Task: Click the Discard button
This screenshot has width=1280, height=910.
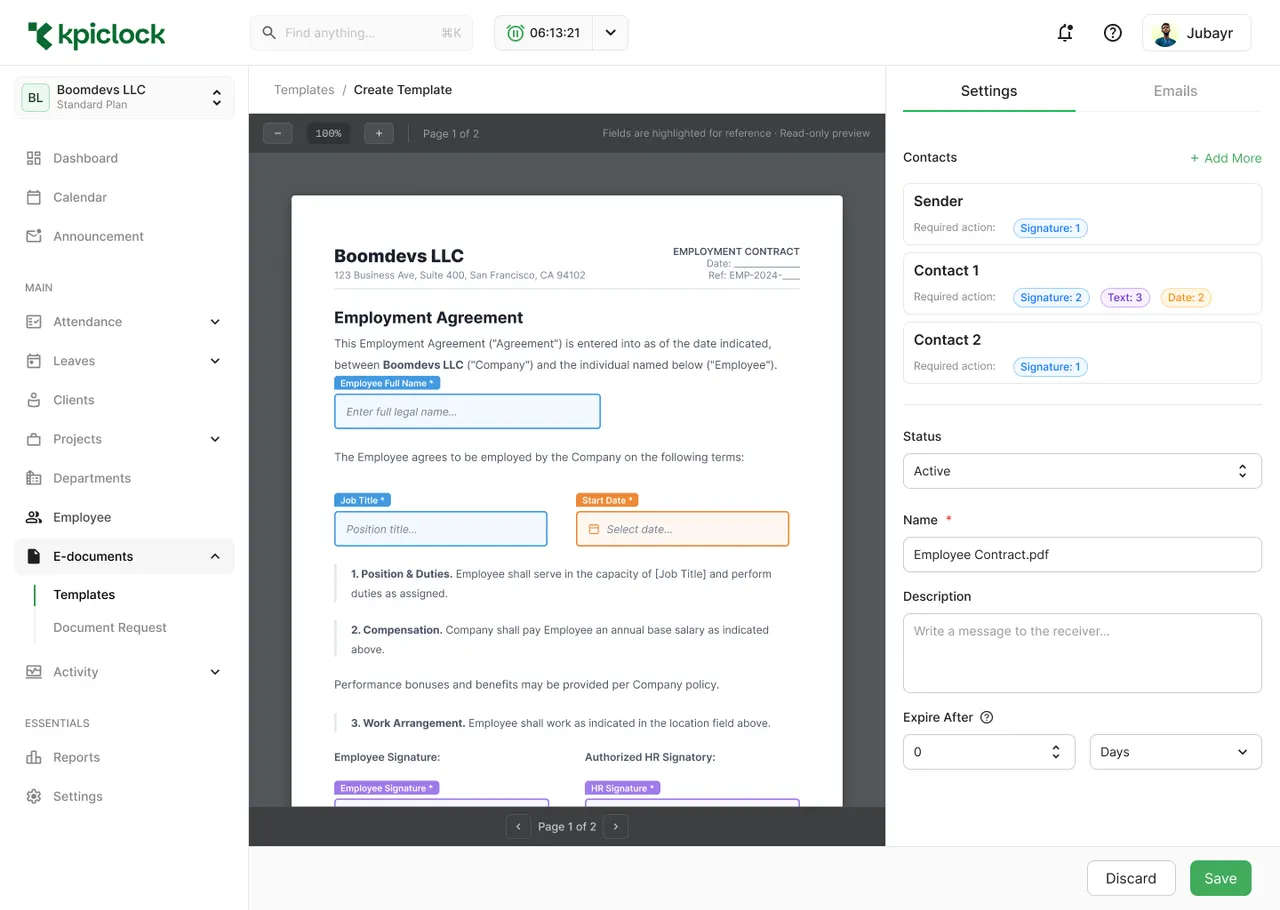Action: pyautogui.click(x=1131, y=878)
